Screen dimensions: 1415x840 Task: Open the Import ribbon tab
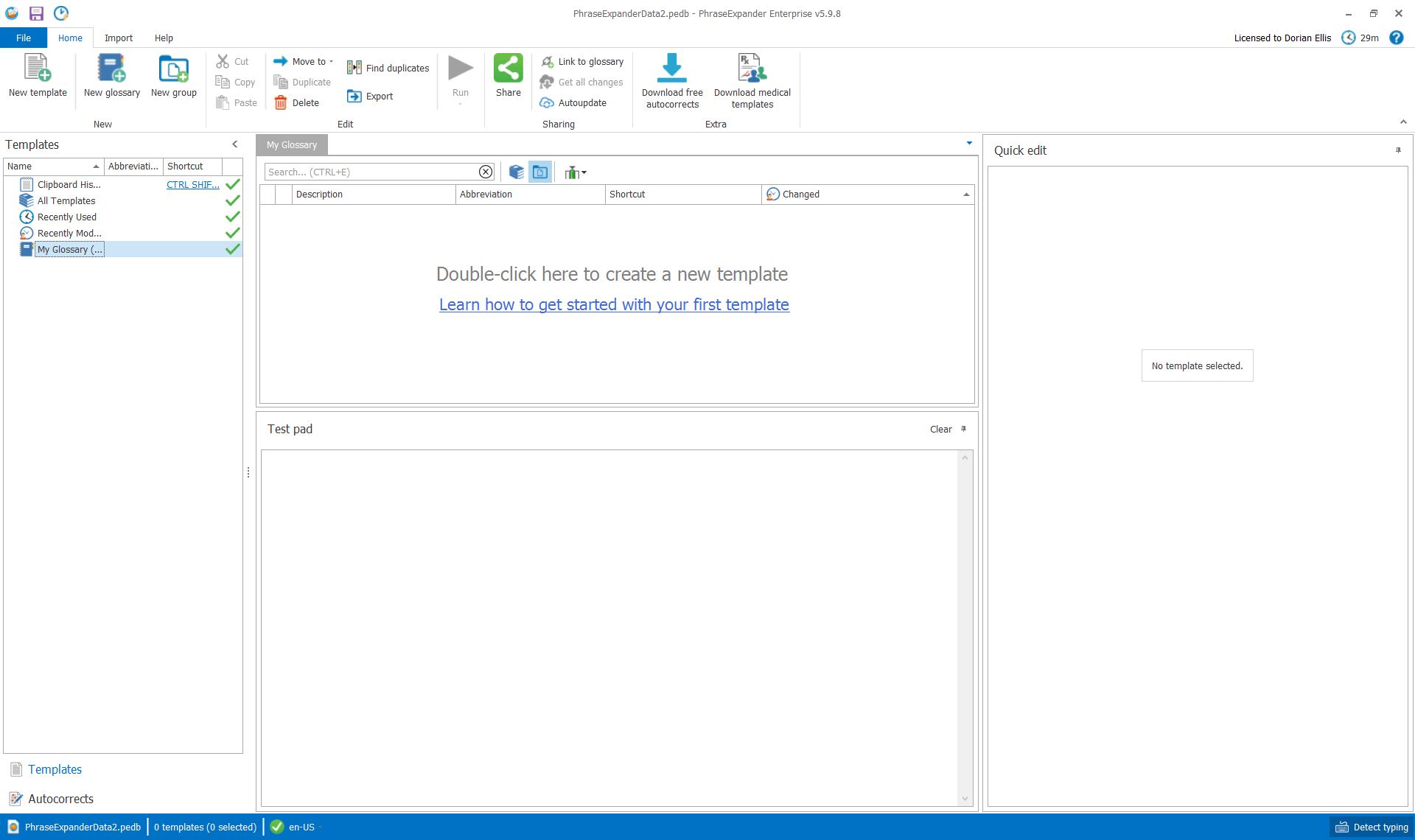(x=118, y=38)
